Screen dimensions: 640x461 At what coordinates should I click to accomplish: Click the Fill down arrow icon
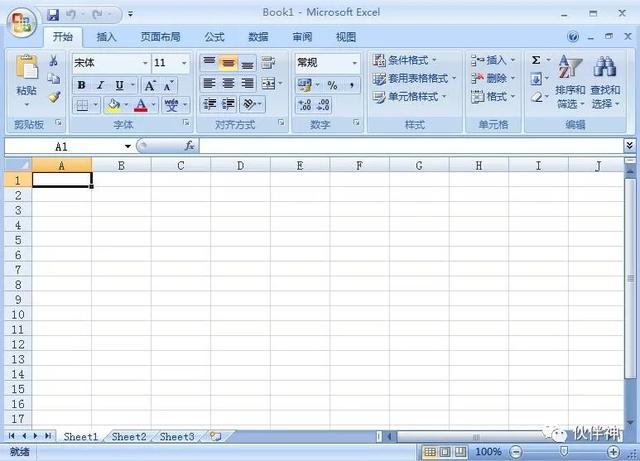click(x=536, y=78)
